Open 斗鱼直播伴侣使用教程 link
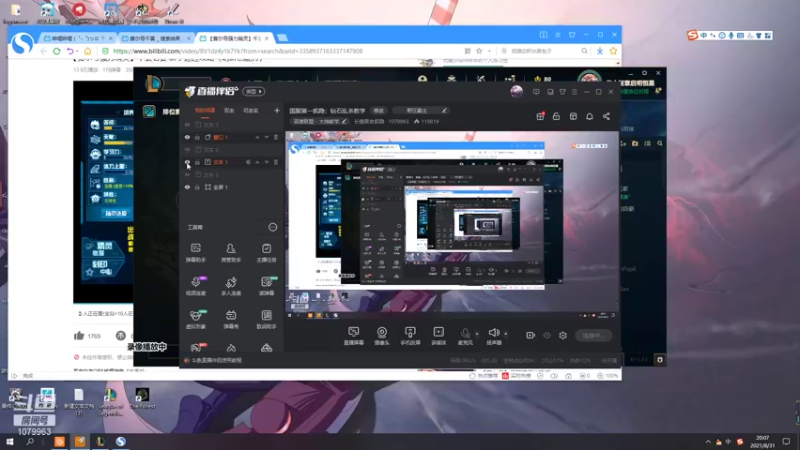The height and width of the screenshot is (450, 800). (x=216, y=360)
